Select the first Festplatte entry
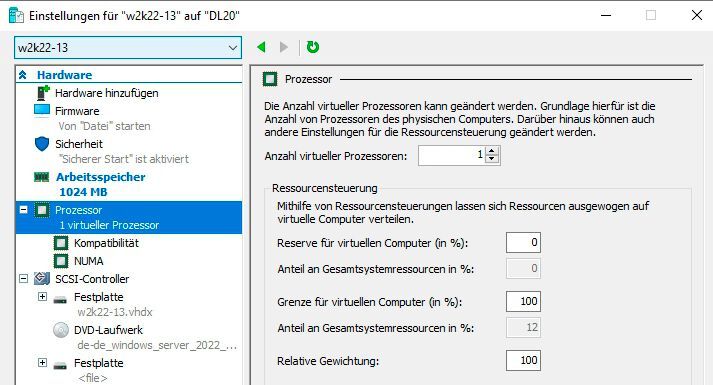 pyautogui.click(x=99, y=297)
